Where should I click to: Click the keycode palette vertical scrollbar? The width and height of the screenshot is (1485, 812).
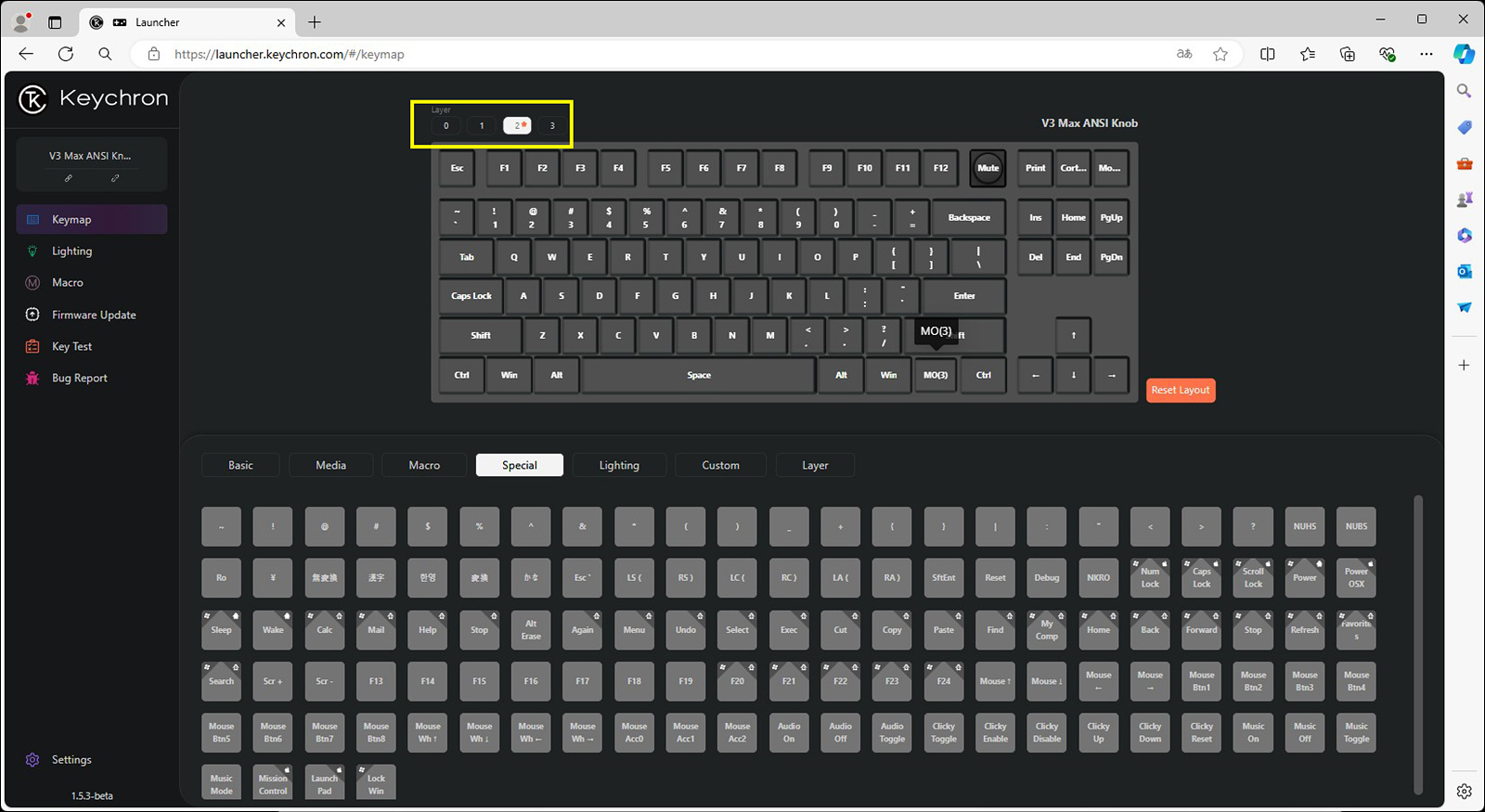click(x=1417, y=645)
